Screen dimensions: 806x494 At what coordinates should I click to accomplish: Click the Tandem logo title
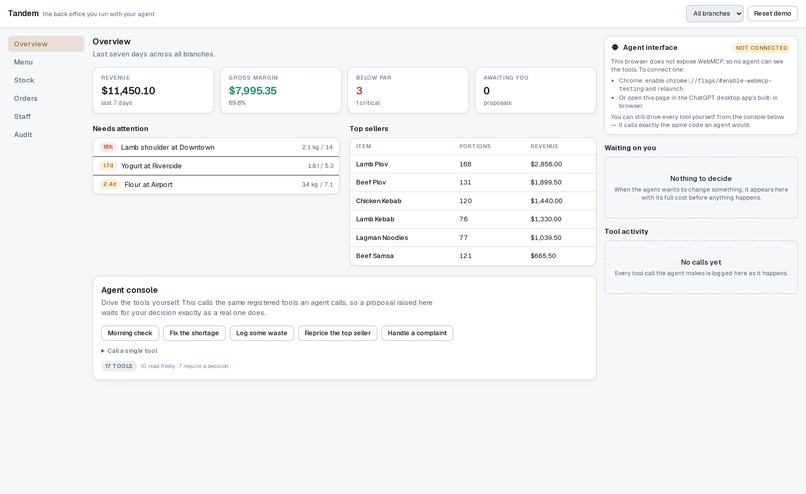pos(23,13)
